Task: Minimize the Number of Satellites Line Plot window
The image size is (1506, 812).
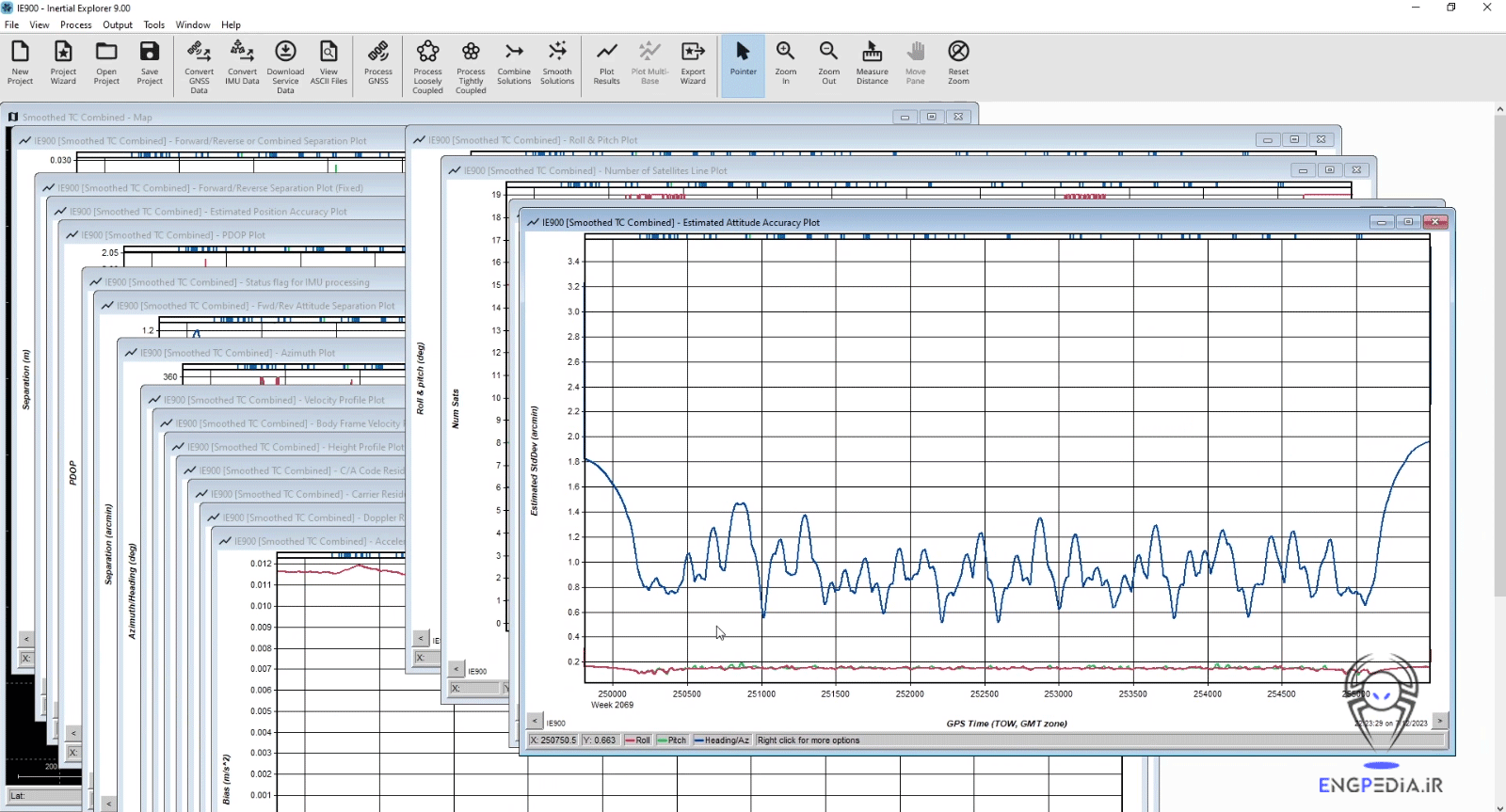Action: tap(1303, 170)
